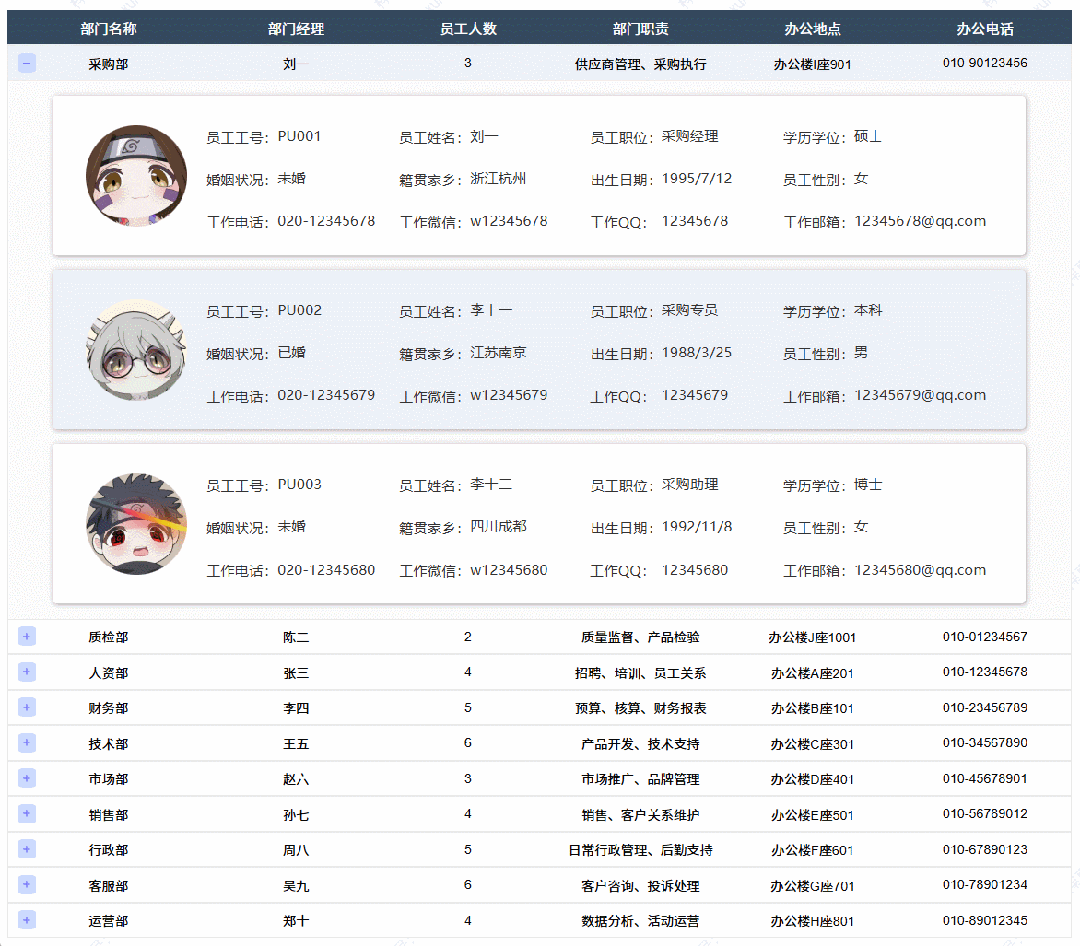Expand 行政部 using its plus icon
Screen dimensions: 1080x946
click(x=27, y=849)
